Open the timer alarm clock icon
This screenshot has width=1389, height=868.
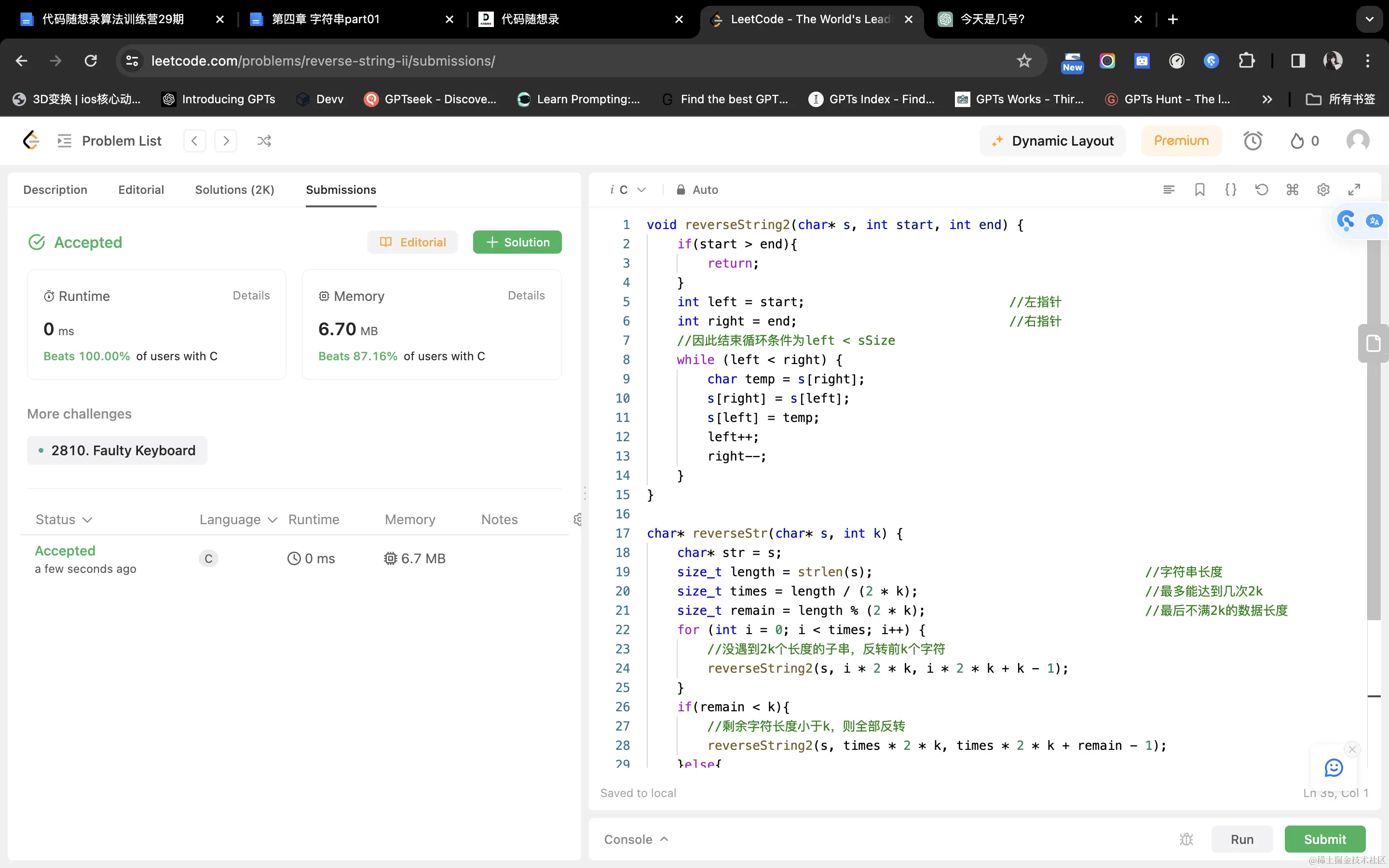click(x=1253, y=141)
